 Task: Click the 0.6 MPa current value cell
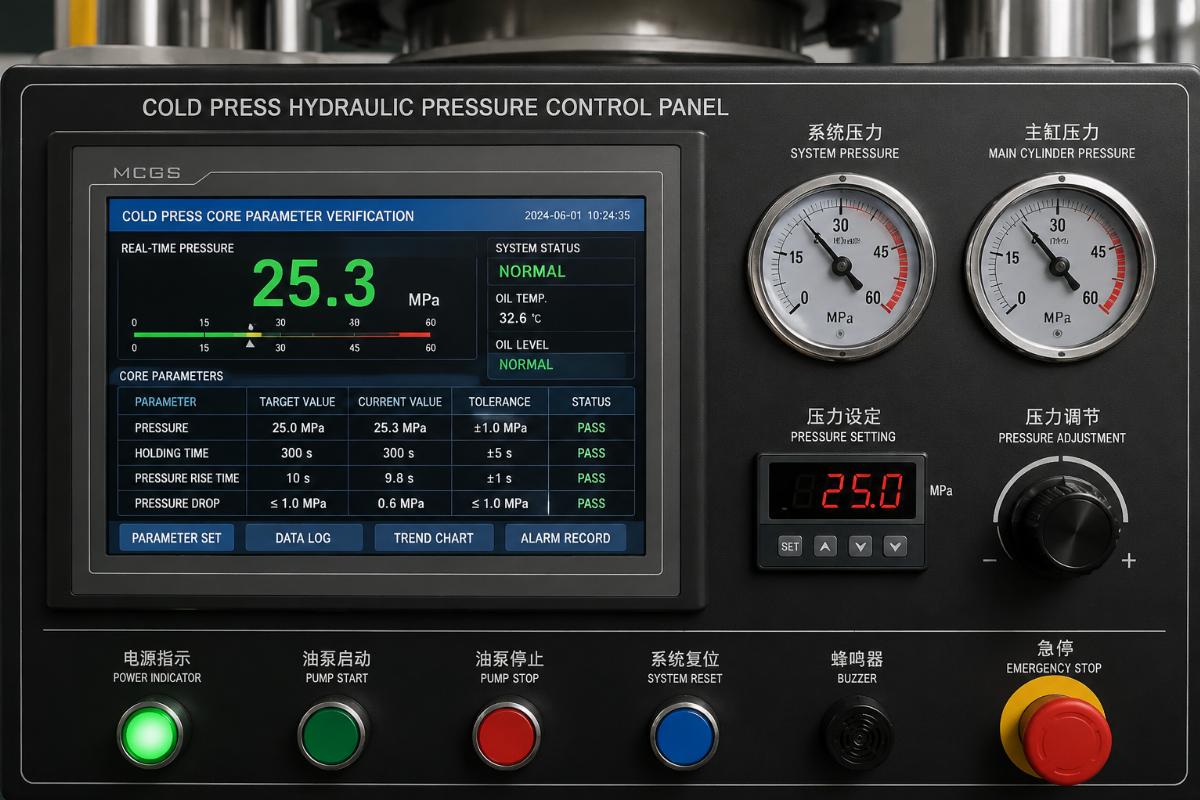(400, 503)
